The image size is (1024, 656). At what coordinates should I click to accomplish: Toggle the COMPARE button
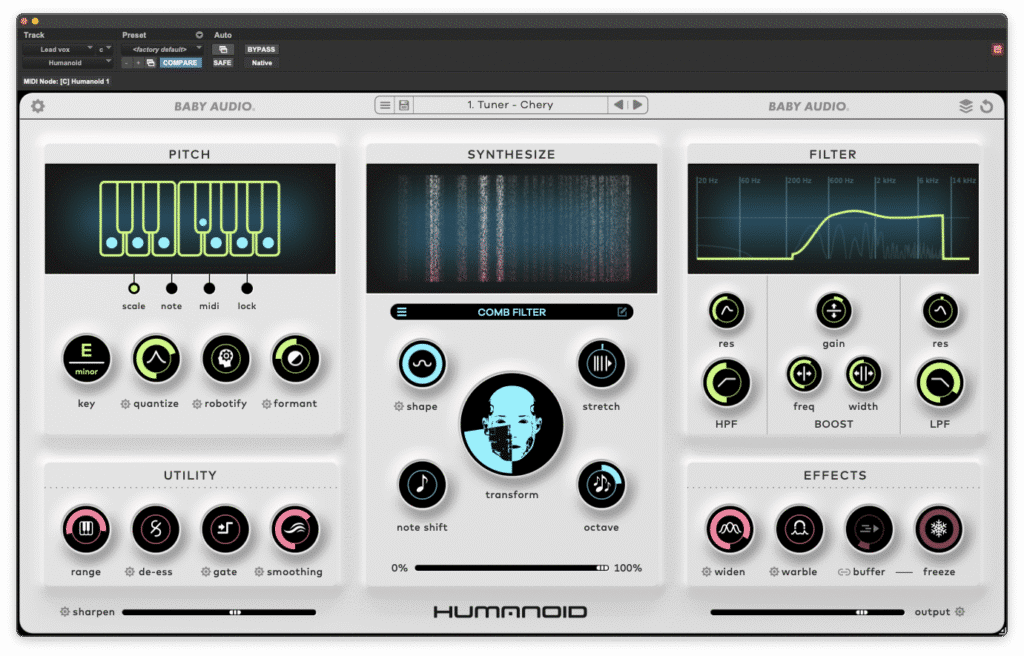(x=180, y=63)
